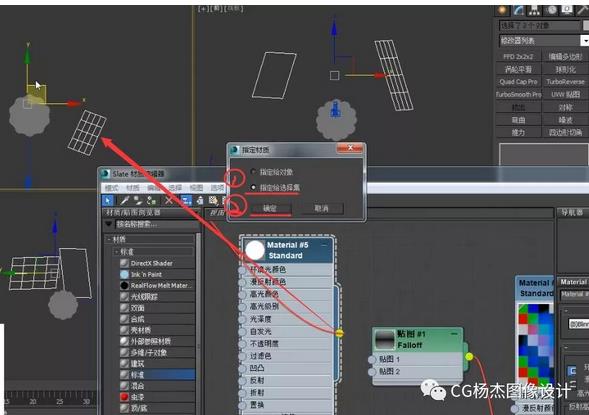This screenshot has width=589, height=415.
Task: Collapse the 材质 group in the browser
Action: [x=109, y=239]
